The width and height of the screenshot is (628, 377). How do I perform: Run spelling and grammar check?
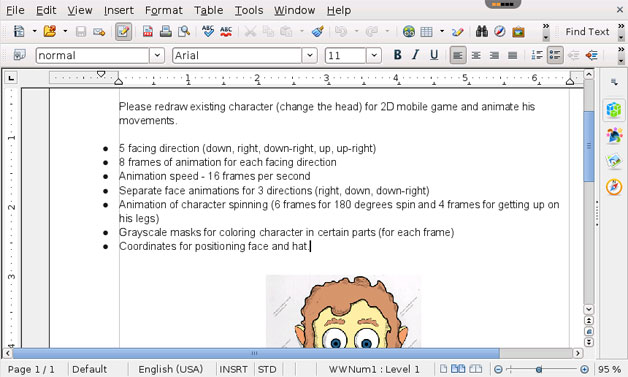click(x=207, y=32)
